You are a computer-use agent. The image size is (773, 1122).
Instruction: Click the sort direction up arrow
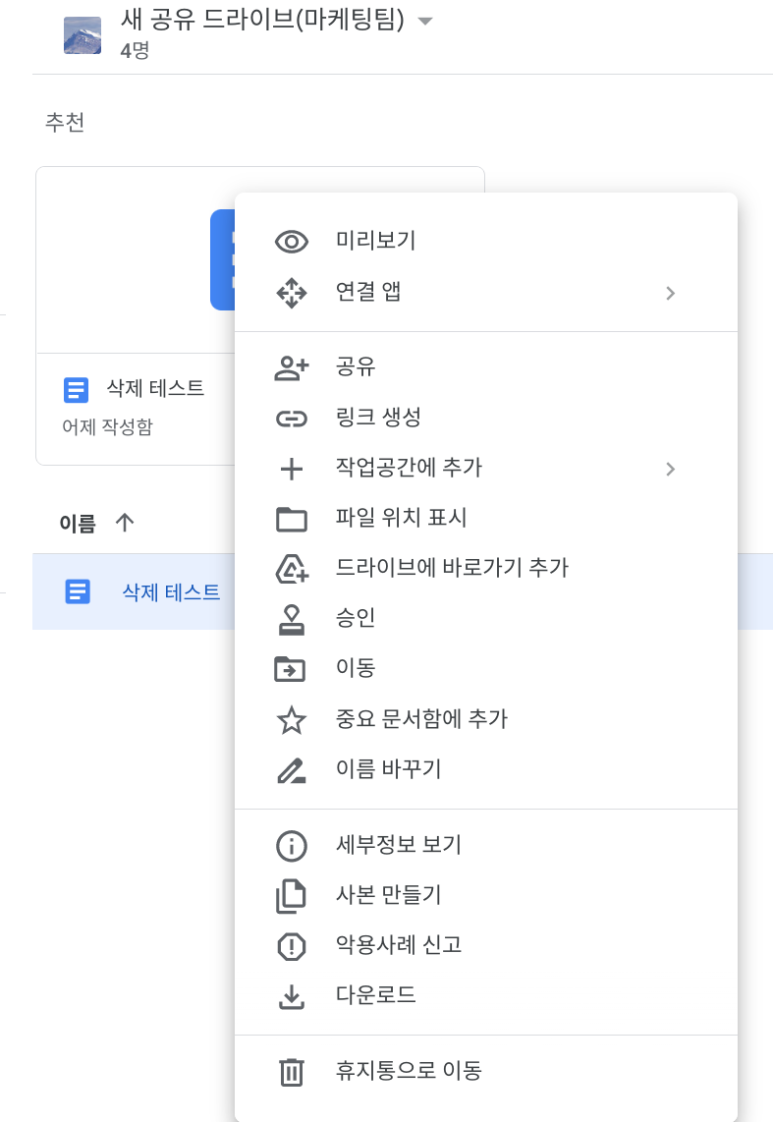[125, 522]
